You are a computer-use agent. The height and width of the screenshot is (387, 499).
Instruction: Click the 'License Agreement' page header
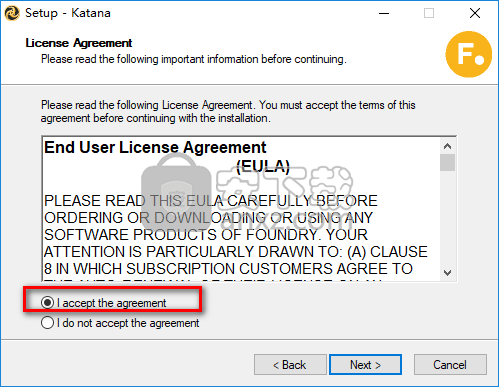tap(79, 43)
